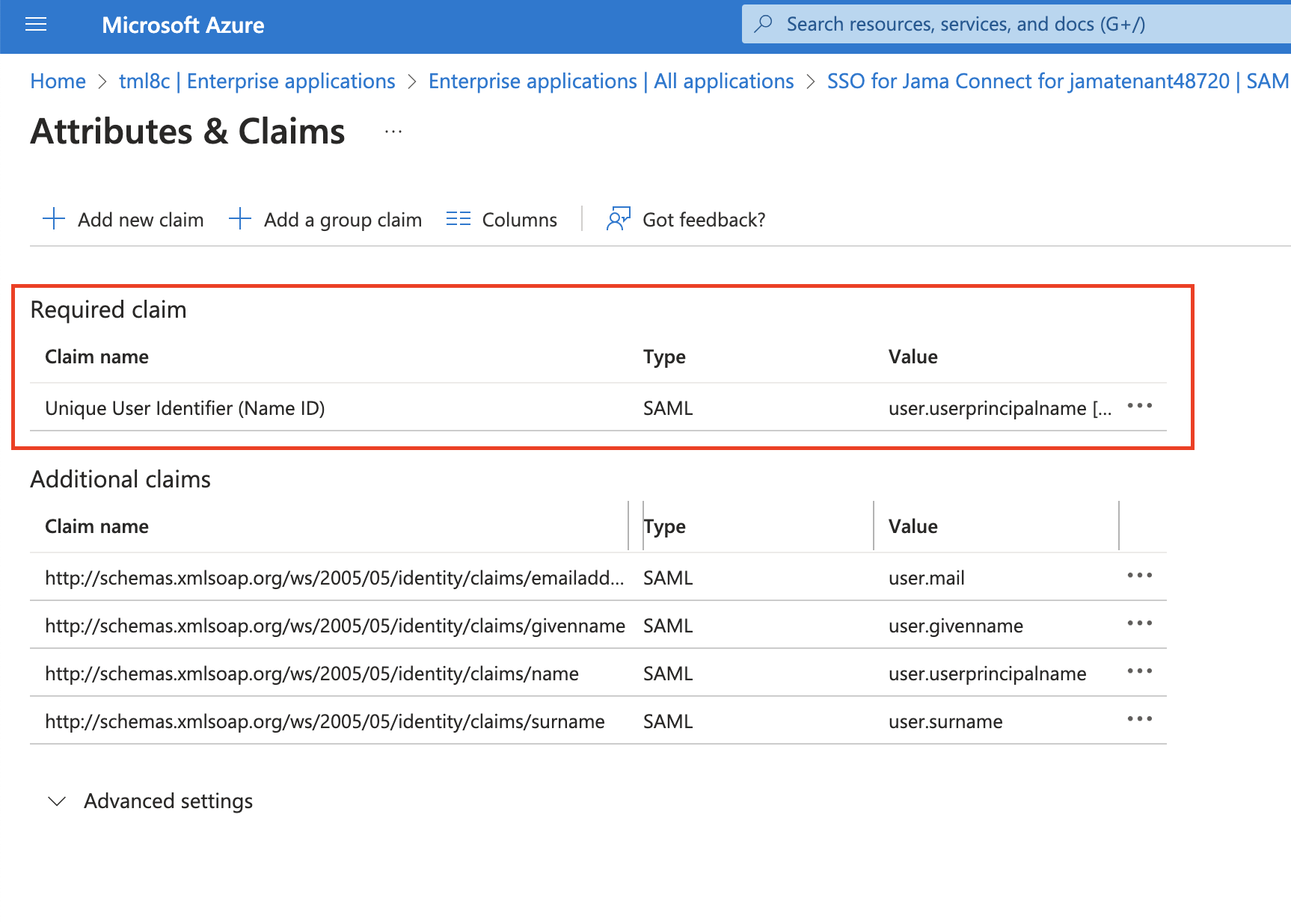
Task: Open tml8c Enterprise applications breadcrumb
Action: point(257,81)
